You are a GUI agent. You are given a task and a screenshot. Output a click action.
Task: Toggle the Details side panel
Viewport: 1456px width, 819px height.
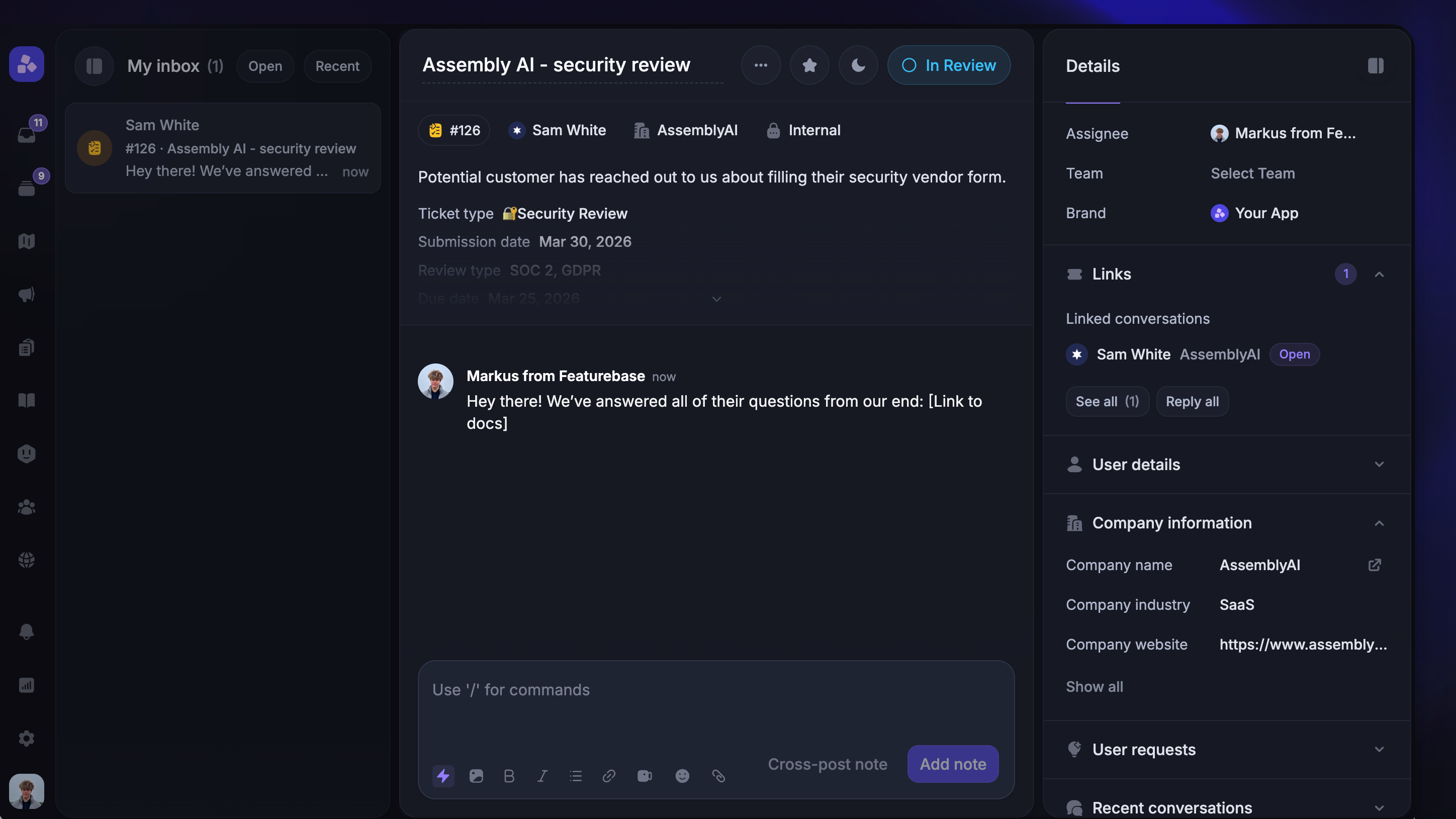click(x=1375, y=65)
